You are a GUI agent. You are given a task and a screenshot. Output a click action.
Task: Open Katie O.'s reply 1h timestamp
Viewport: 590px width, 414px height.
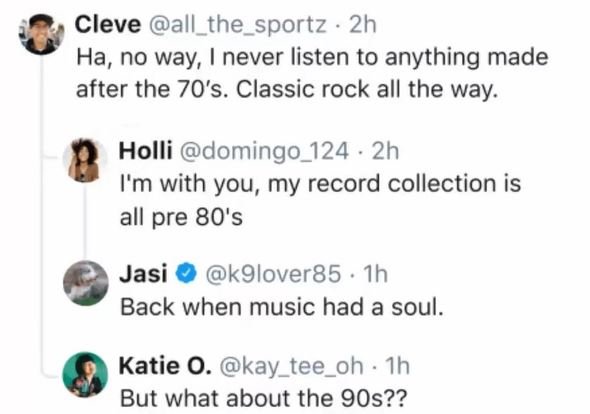(397, 365)
